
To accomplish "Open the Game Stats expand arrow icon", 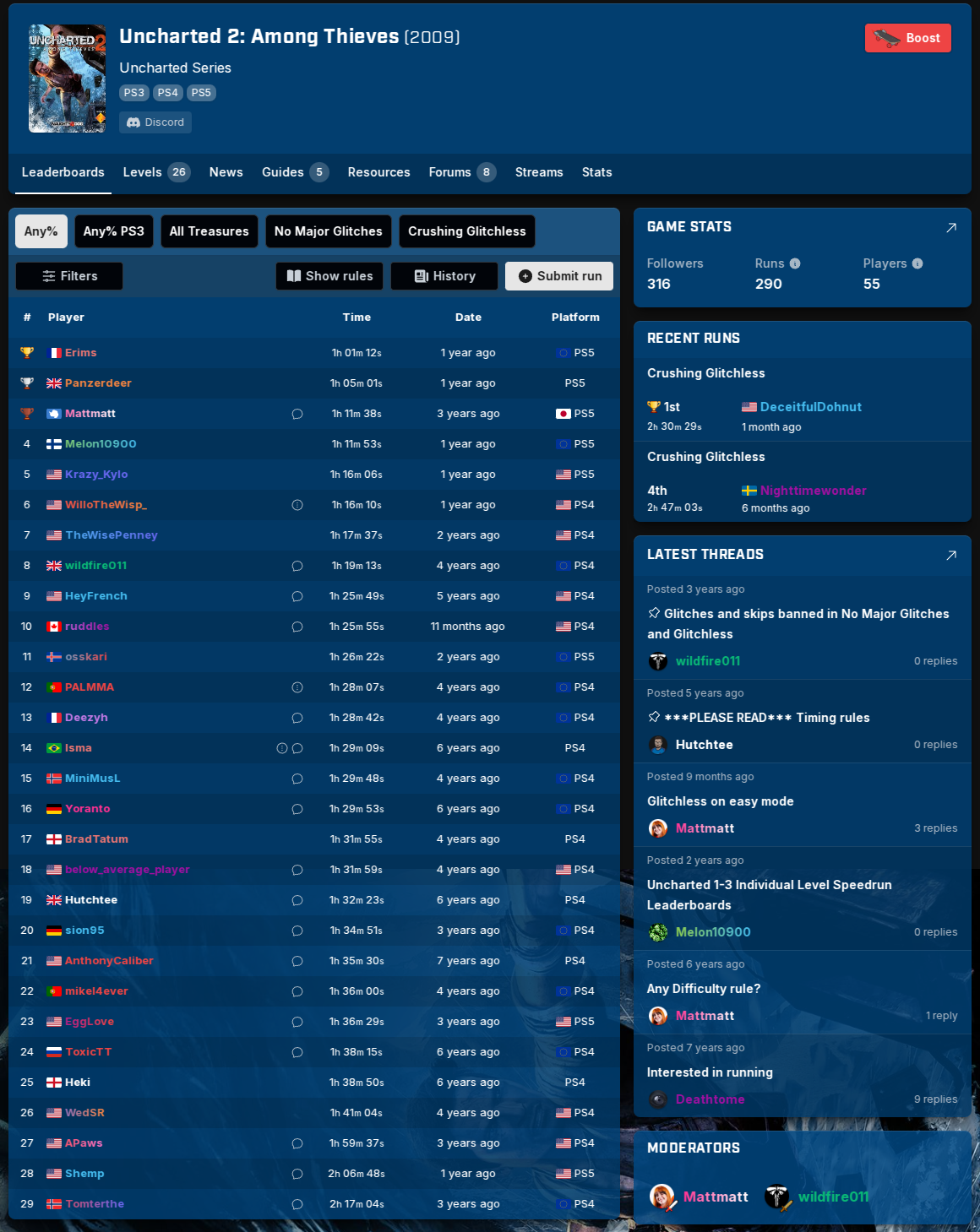I will (x=951, y=227).
